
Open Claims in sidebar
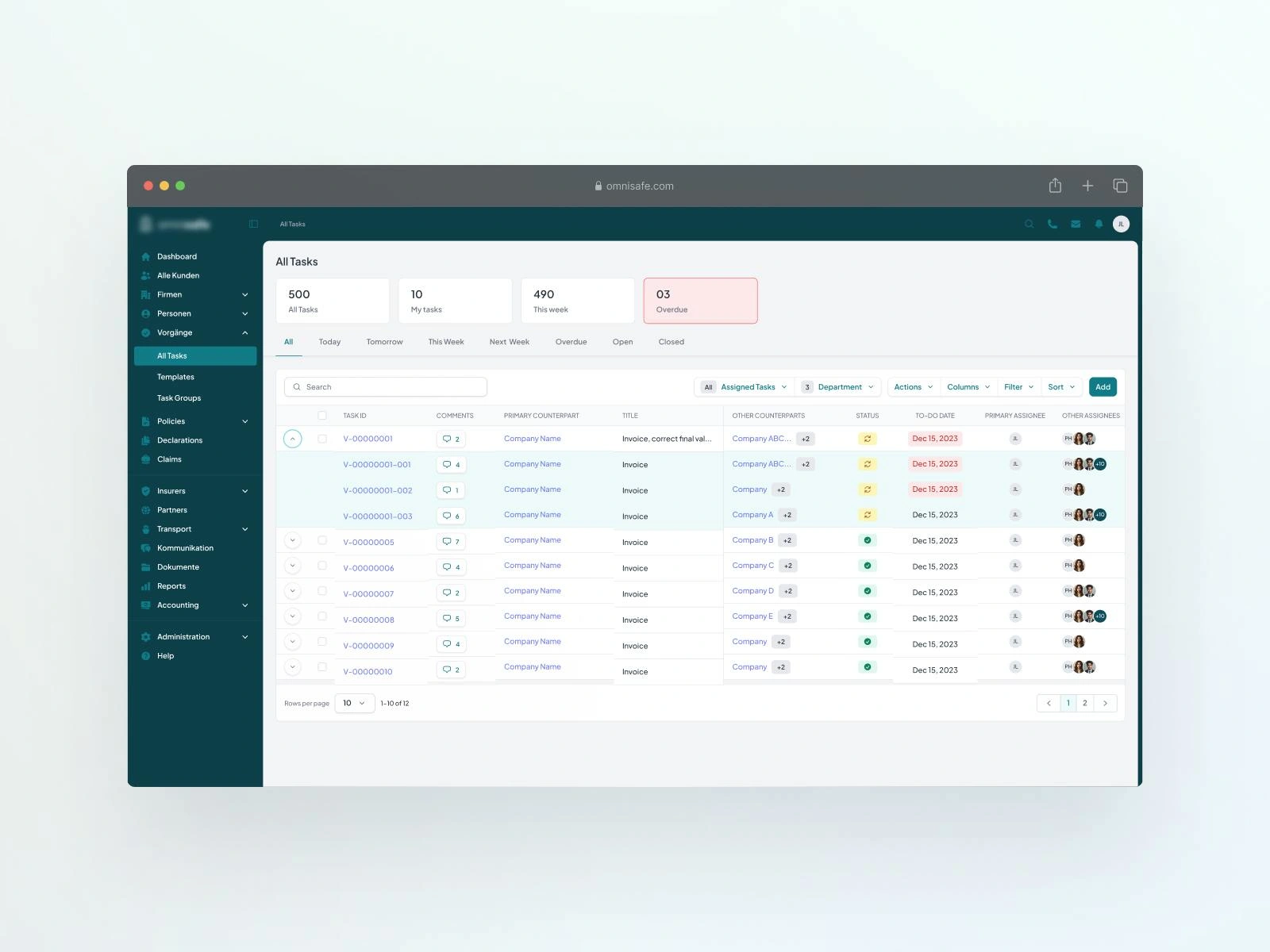pyautogui.click(x=169, y=459)
